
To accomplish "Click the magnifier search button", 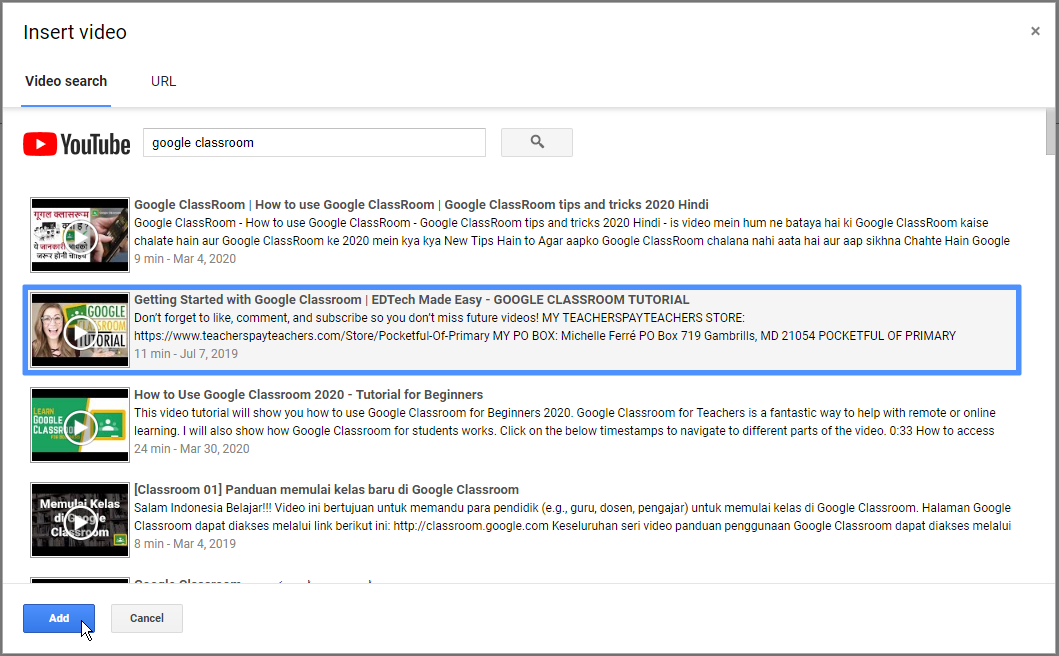I will pos(536,143).
